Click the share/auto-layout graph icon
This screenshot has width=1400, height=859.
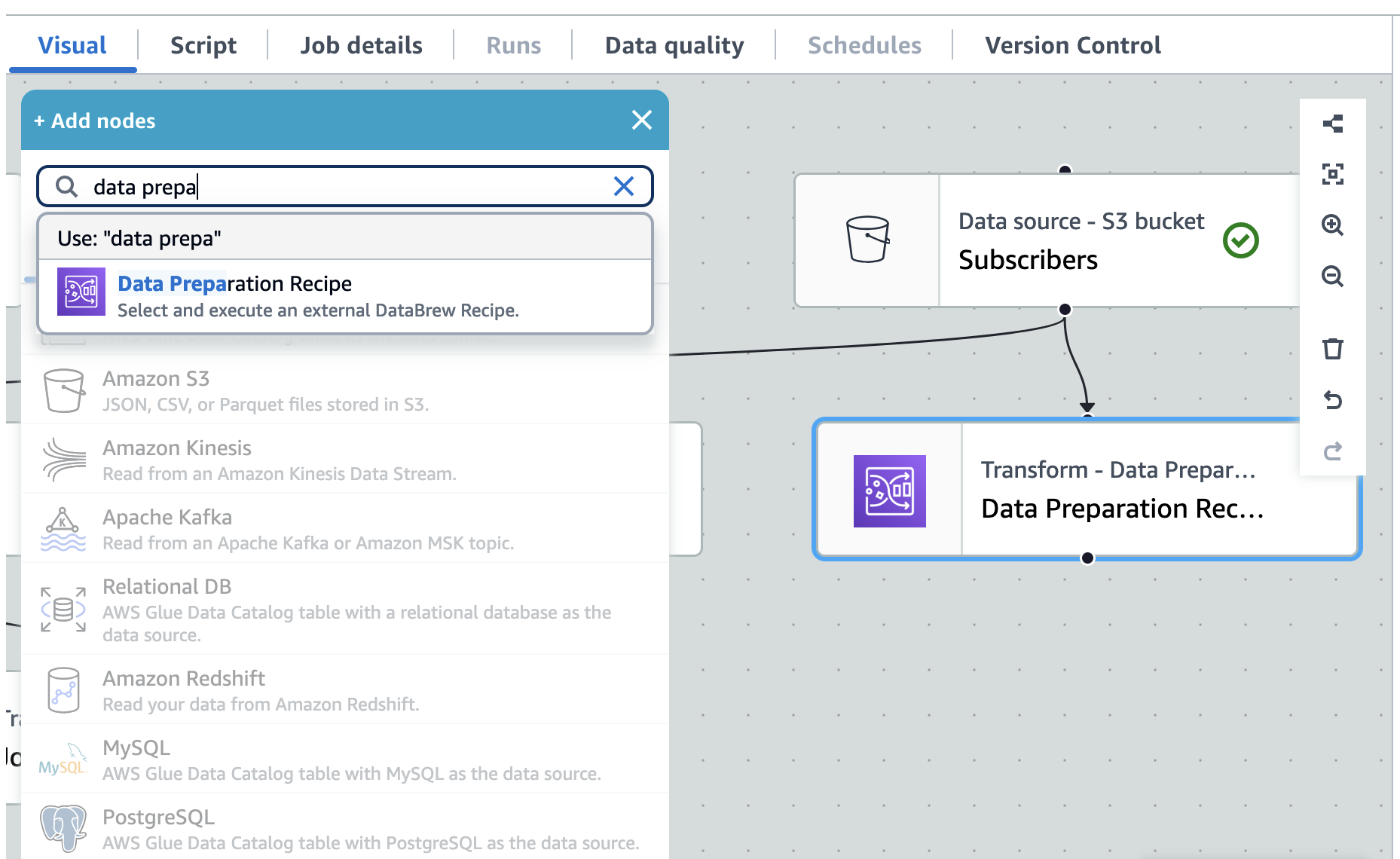[1332, 124]
